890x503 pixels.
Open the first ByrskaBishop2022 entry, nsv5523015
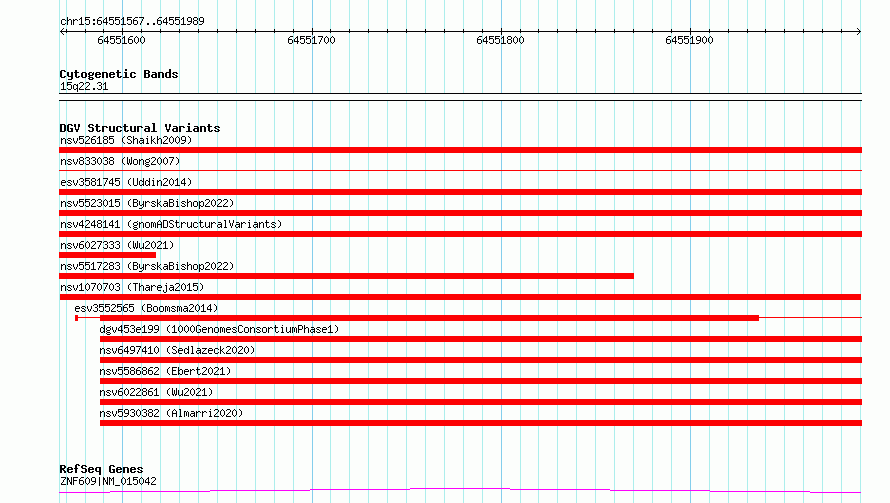(147, 203)
